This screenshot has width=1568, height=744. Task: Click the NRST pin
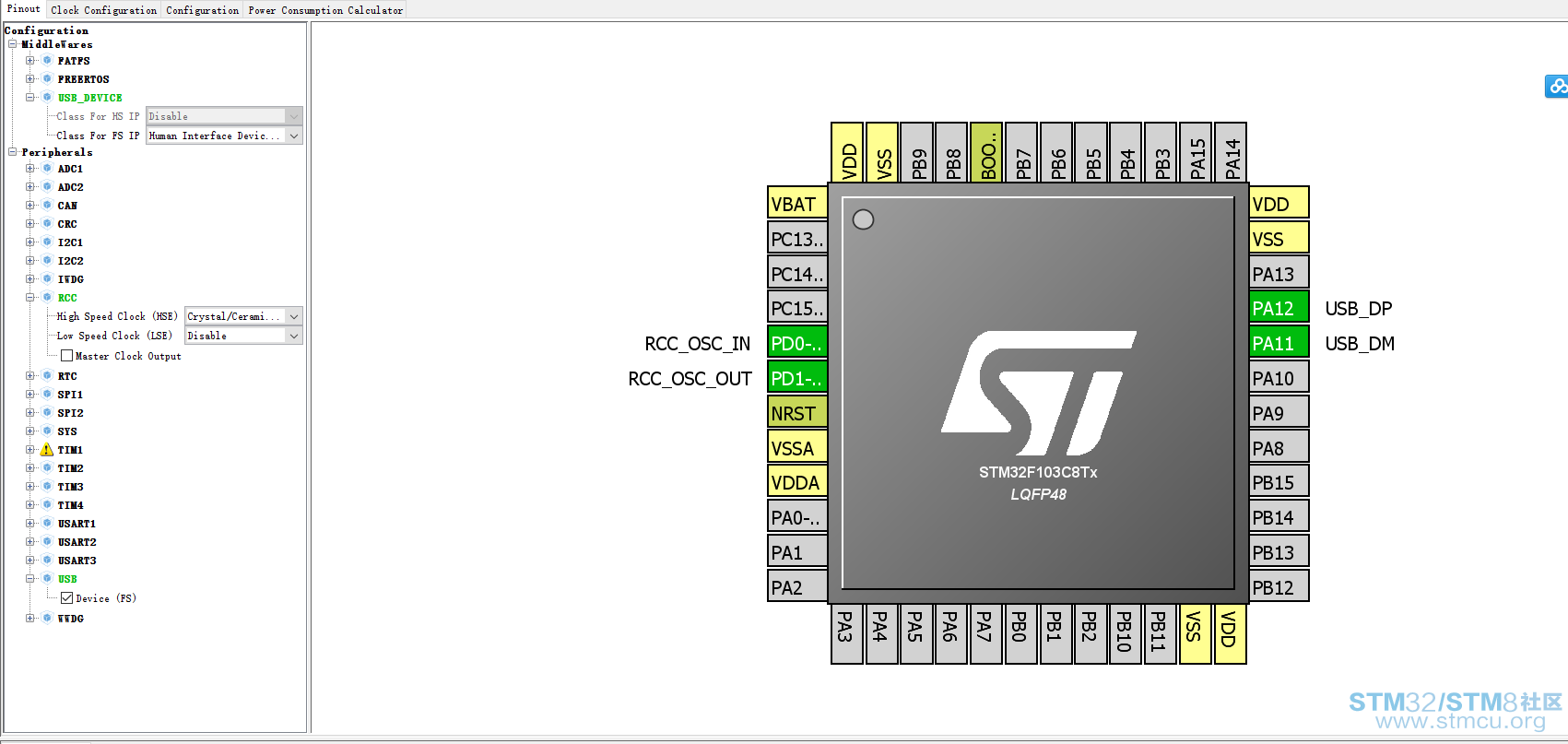pyautogui.click(x=797, y=413)
